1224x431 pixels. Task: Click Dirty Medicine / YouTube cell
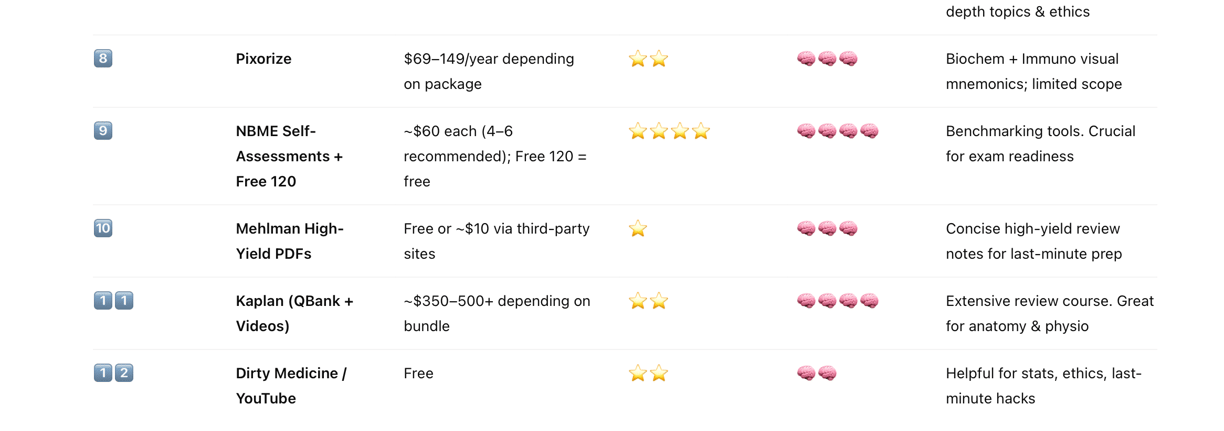(291, 385)
